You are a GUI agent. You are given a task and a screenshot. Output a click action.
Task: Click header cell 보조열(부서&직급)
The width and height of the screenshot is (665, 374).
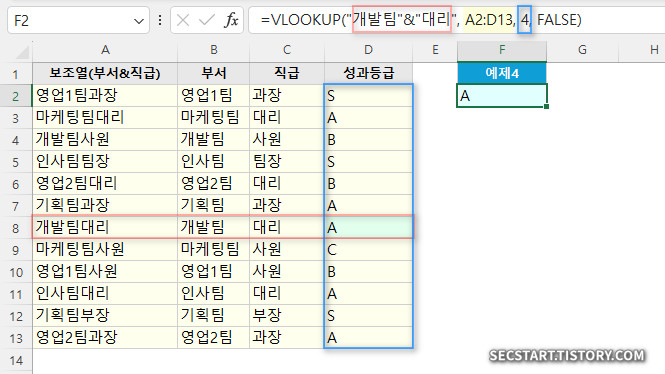(105, 73)
